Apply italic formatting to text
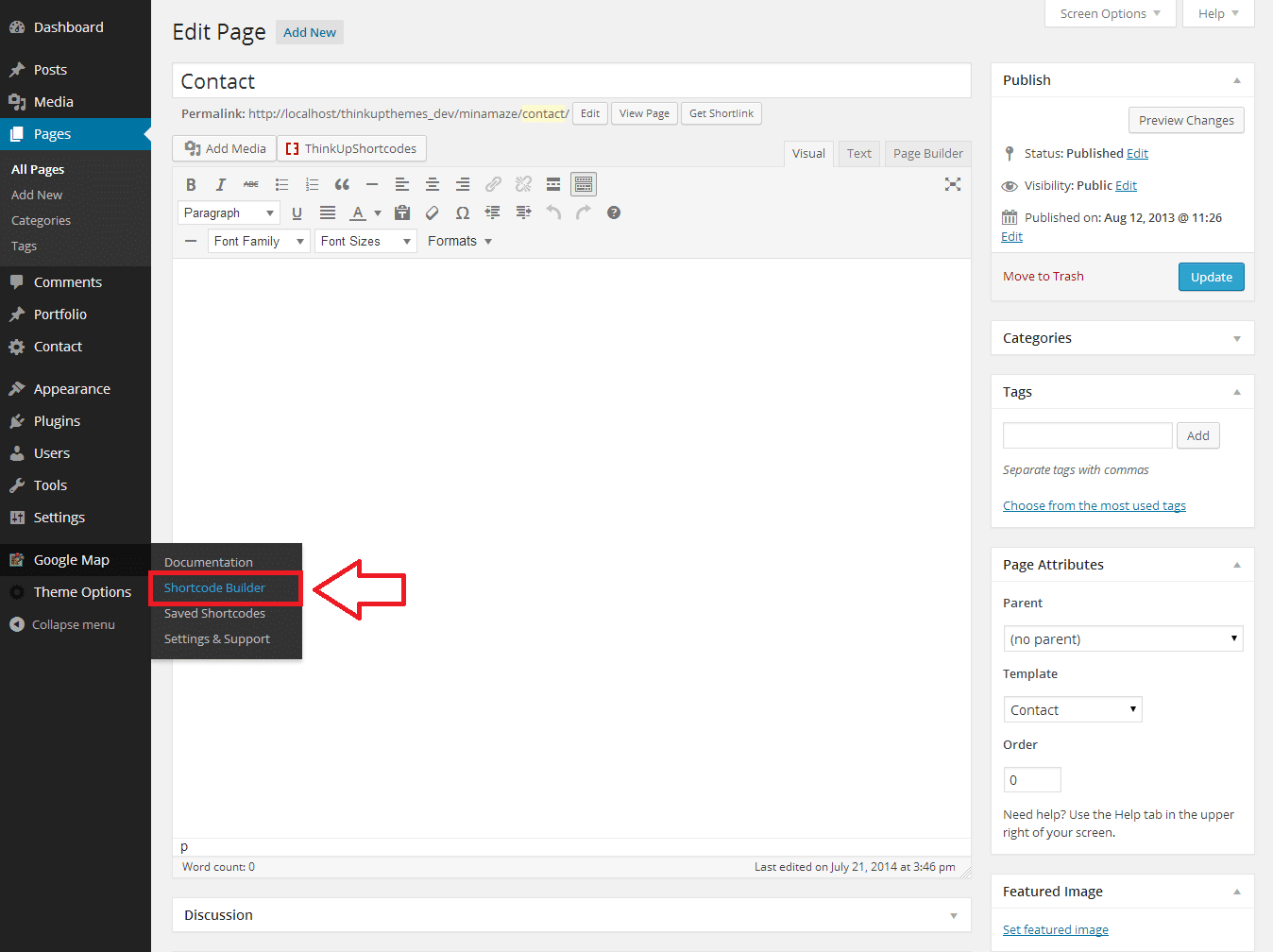 point(221,185)
